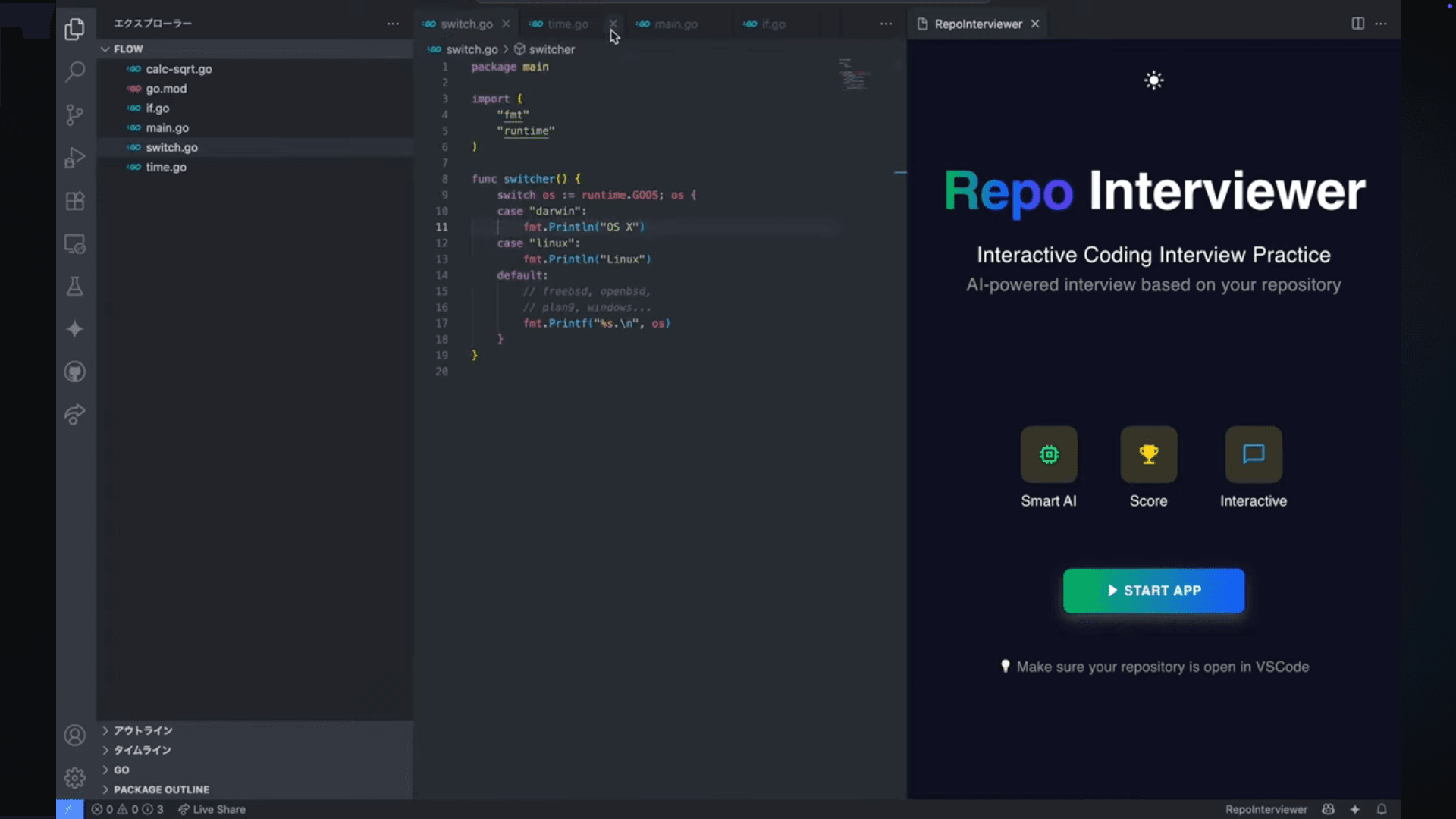The width and height of the screenshot is (1456, 819).
Task: Expand the アウトライン section
Action: [x=143, y=730]
